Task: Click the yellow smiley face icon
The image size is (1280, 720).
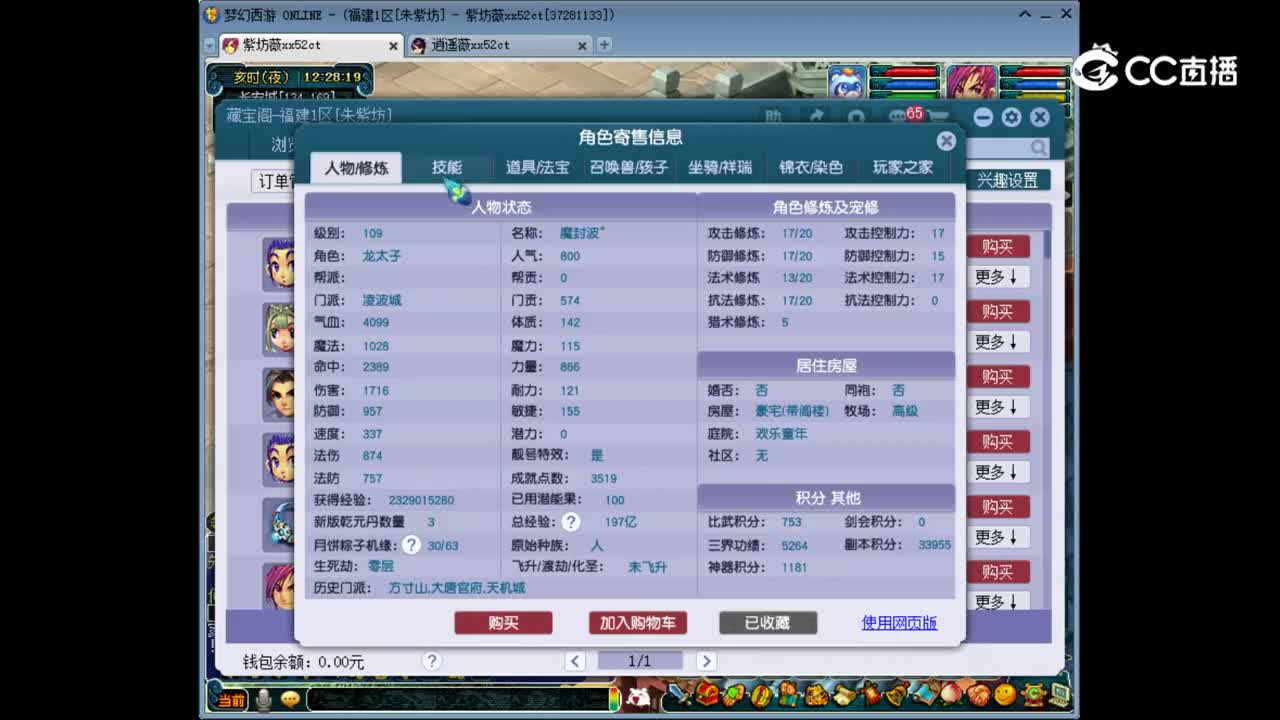Action: click(1005, 693)
